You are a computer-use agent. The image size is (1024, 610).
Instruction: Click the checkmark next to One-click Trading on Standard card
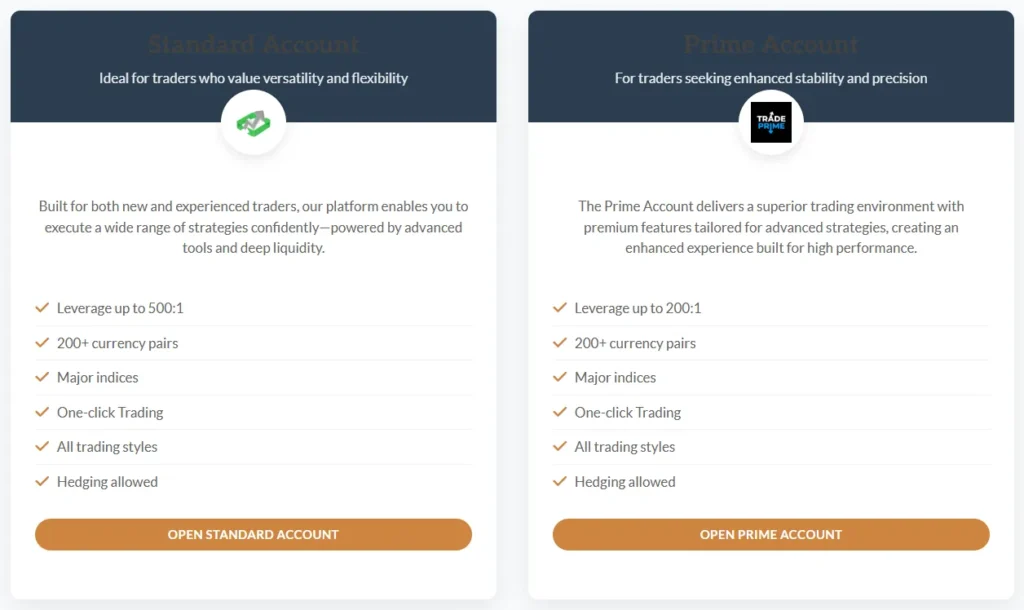click(42, 412)
